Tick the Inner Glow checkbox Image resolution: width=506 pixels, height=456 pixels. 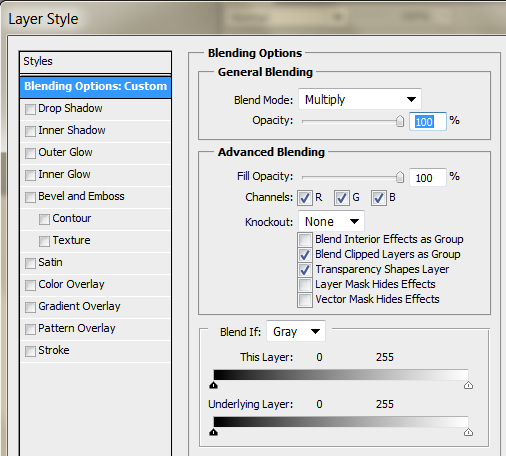coord(30,175)
